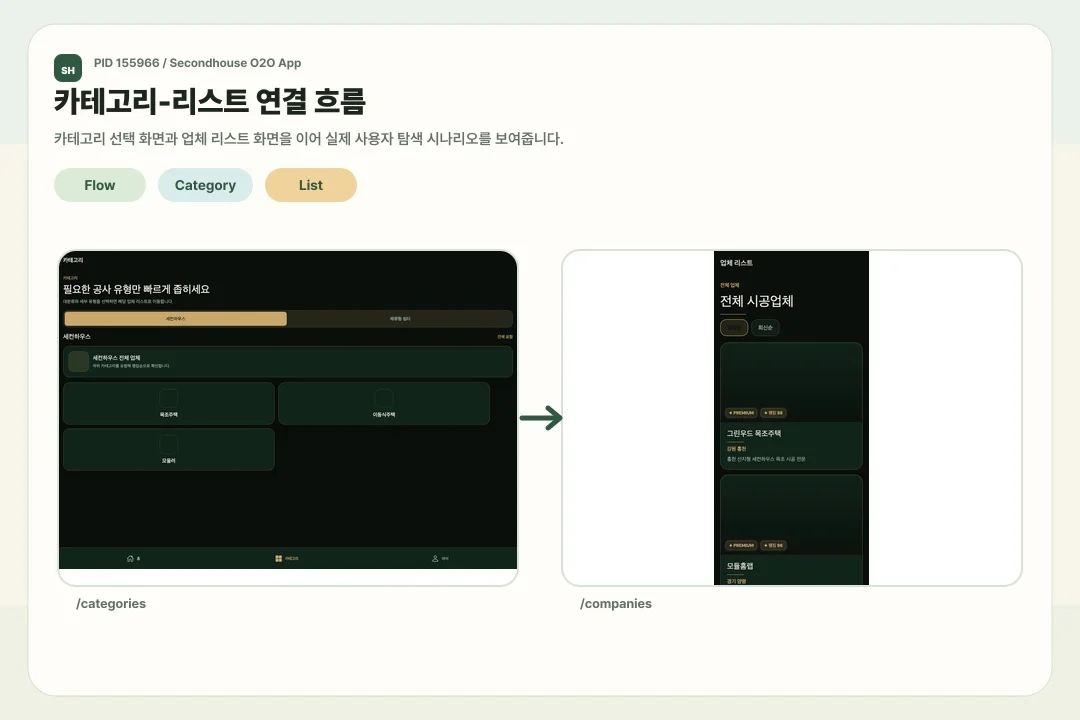Click the /companies caption
This screenshot has width=1080, height=720.
coord(616,604)
